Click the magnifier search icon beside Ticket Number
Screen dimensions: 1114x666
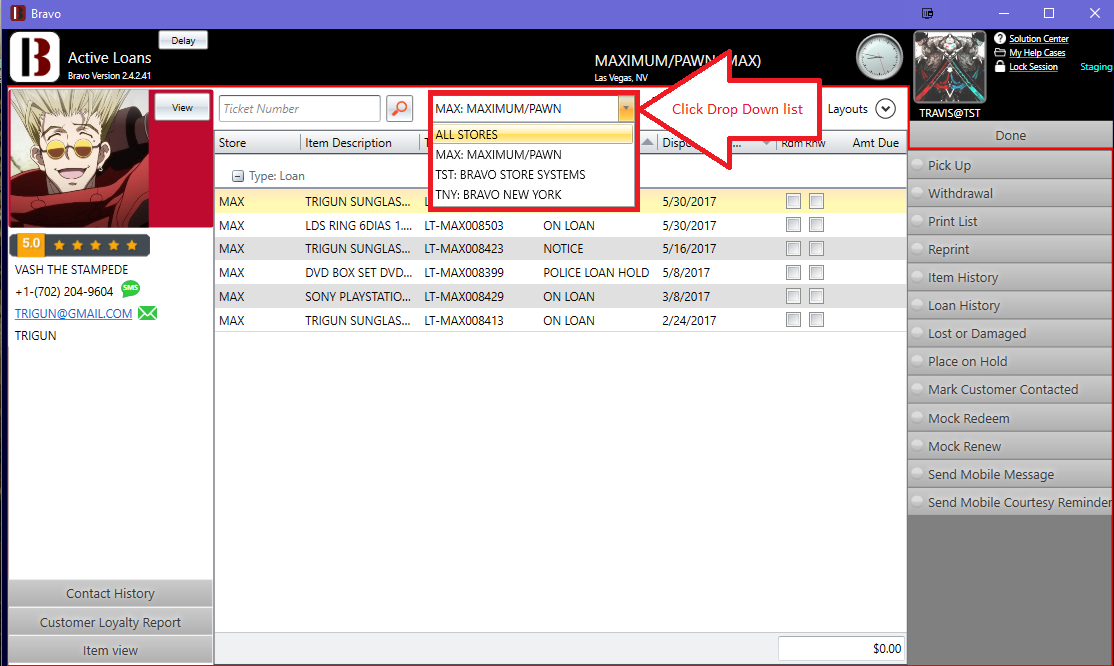click(x=400, y=109)
